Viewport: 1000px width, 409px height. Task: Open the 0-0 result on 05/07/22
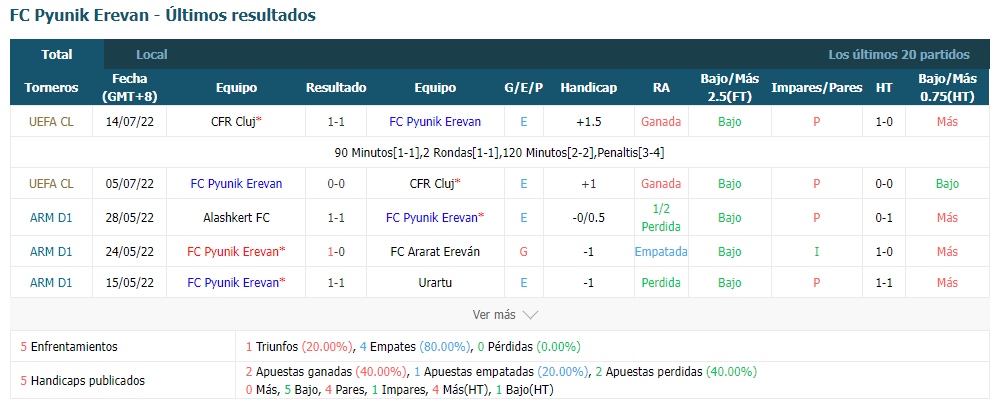336,184
